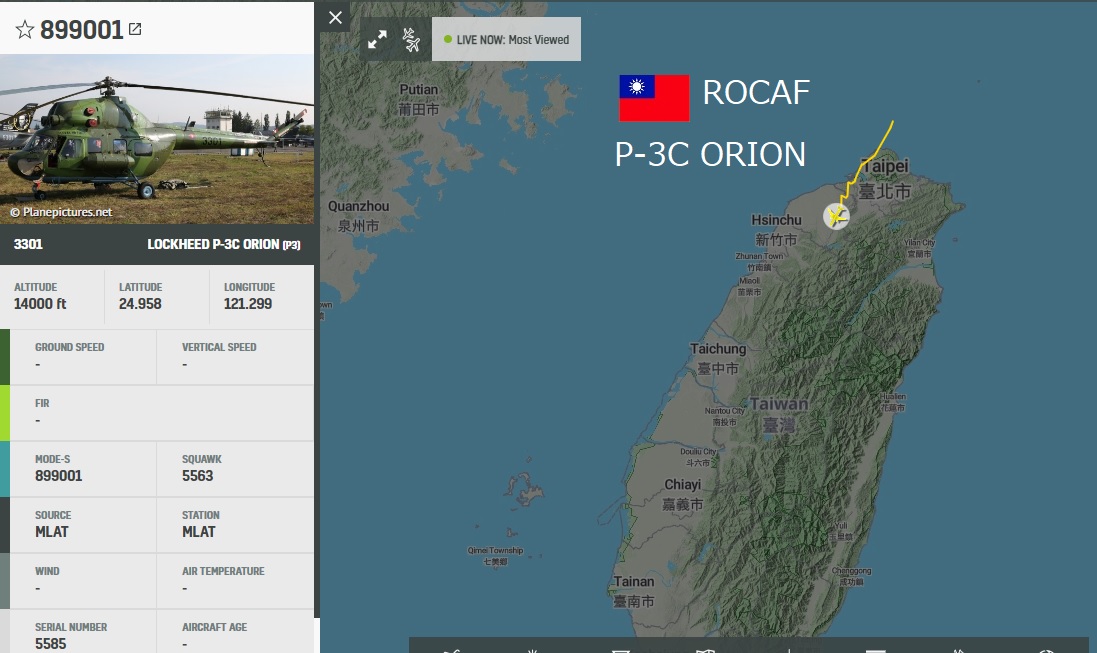Click the Mode-S value 899001
Viewport: 1097px width, 653px height.
click(59, 476)
